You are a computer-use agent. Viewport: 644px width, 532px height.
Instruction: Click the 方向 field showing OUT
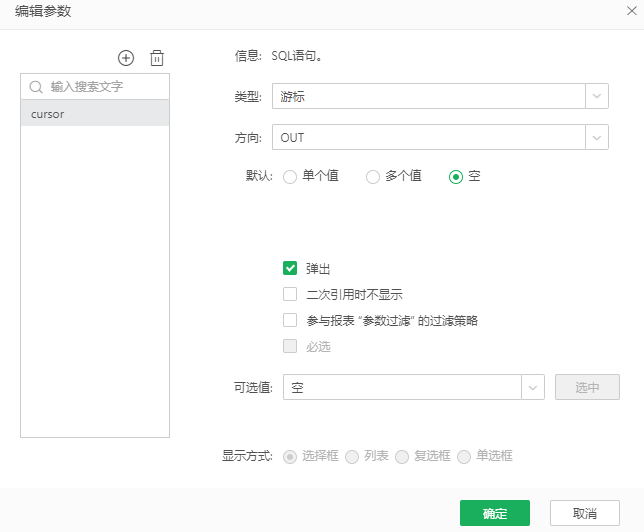[427, 136]
